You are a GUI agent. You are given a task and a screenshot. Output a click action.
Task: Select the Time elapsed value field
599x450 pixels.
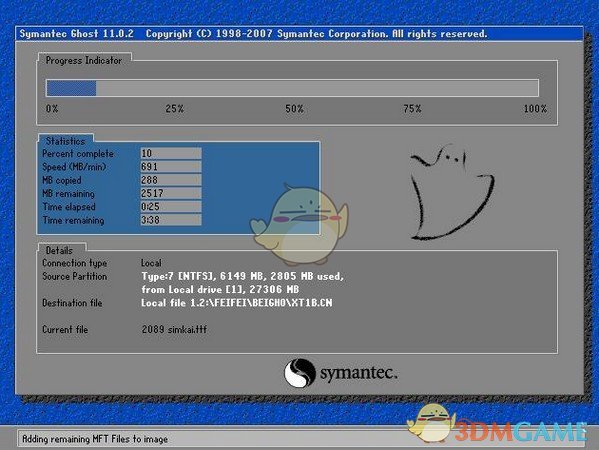click(x=171, y=207)
